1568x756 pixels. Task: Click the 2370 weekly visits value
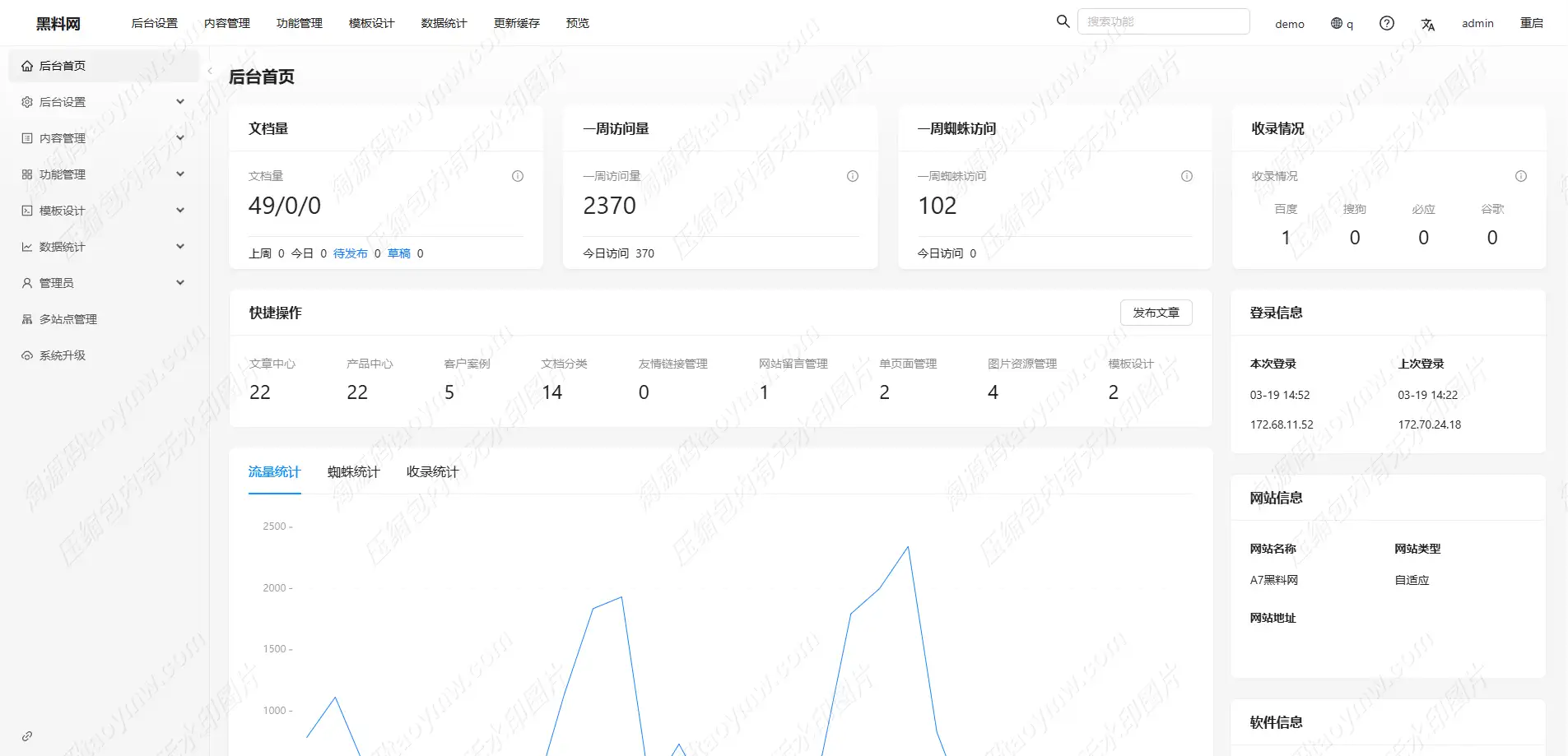[610, 206]
